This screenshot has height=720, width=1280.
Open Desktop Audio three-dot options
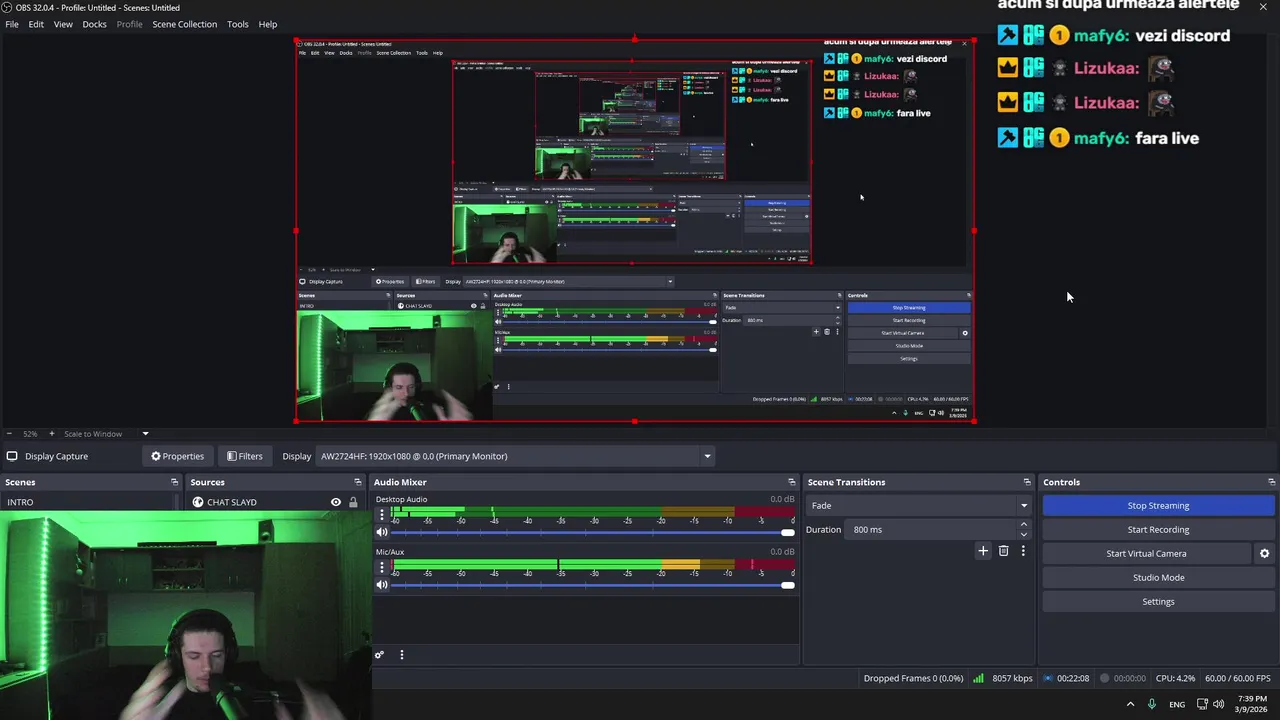(x=381, y=514)
